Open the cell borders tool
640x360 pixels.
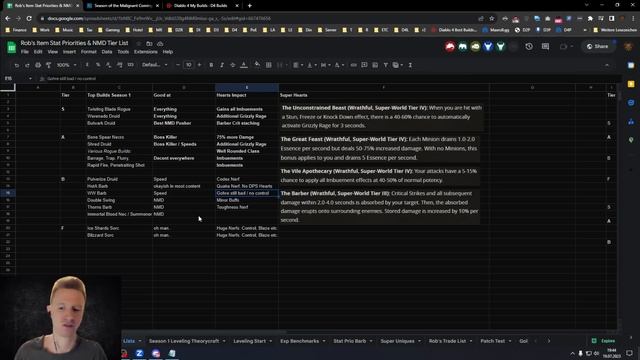click(x=269, y=65)
